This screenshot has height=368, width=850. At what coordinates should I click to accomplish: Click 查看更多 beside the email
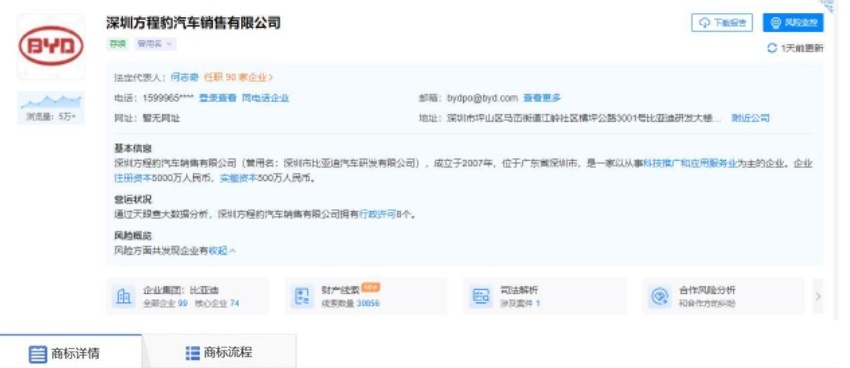(542, 98)
